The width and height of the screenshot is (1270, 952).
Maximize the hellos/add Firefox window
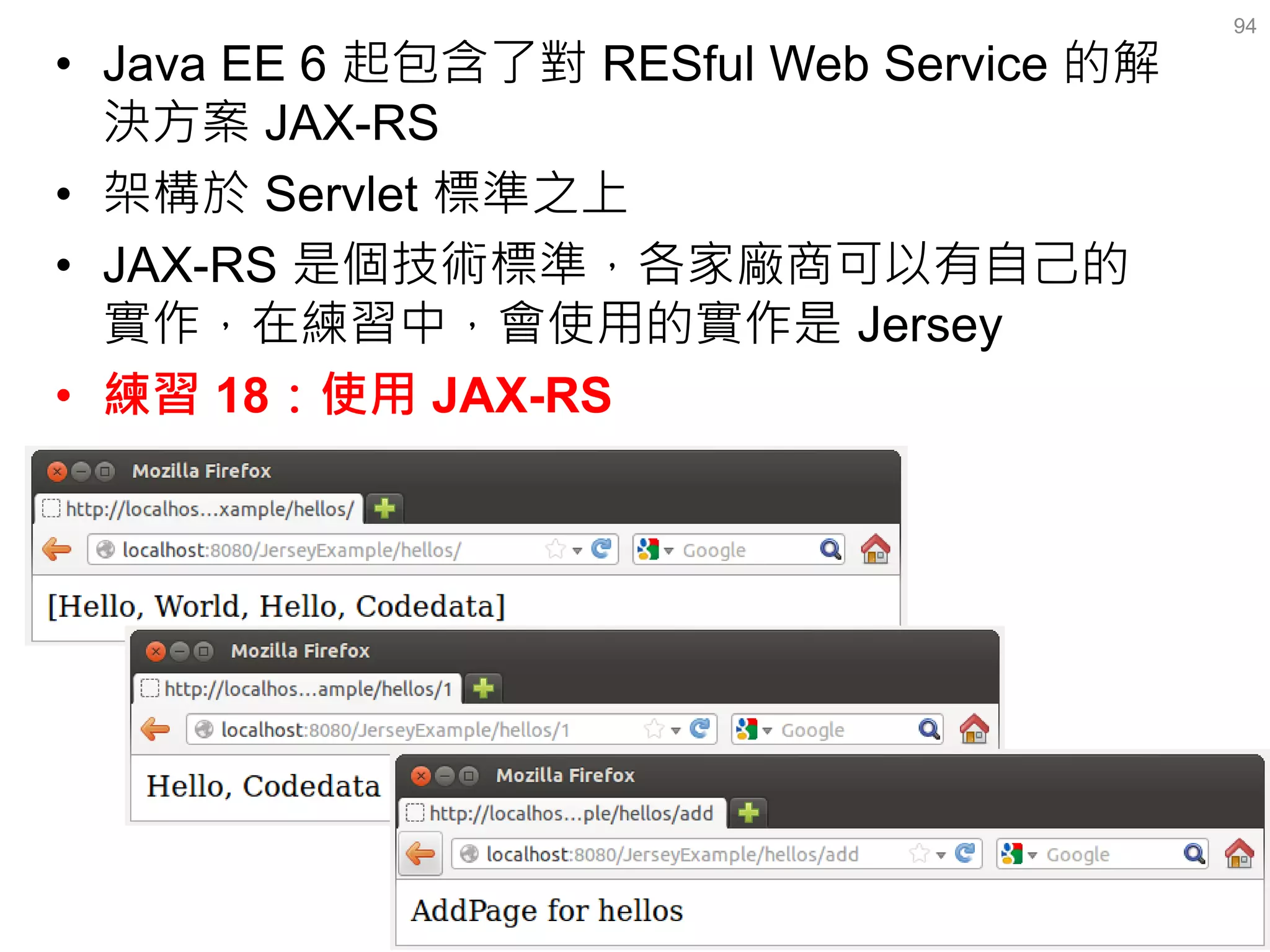click(x=469, y=776)
